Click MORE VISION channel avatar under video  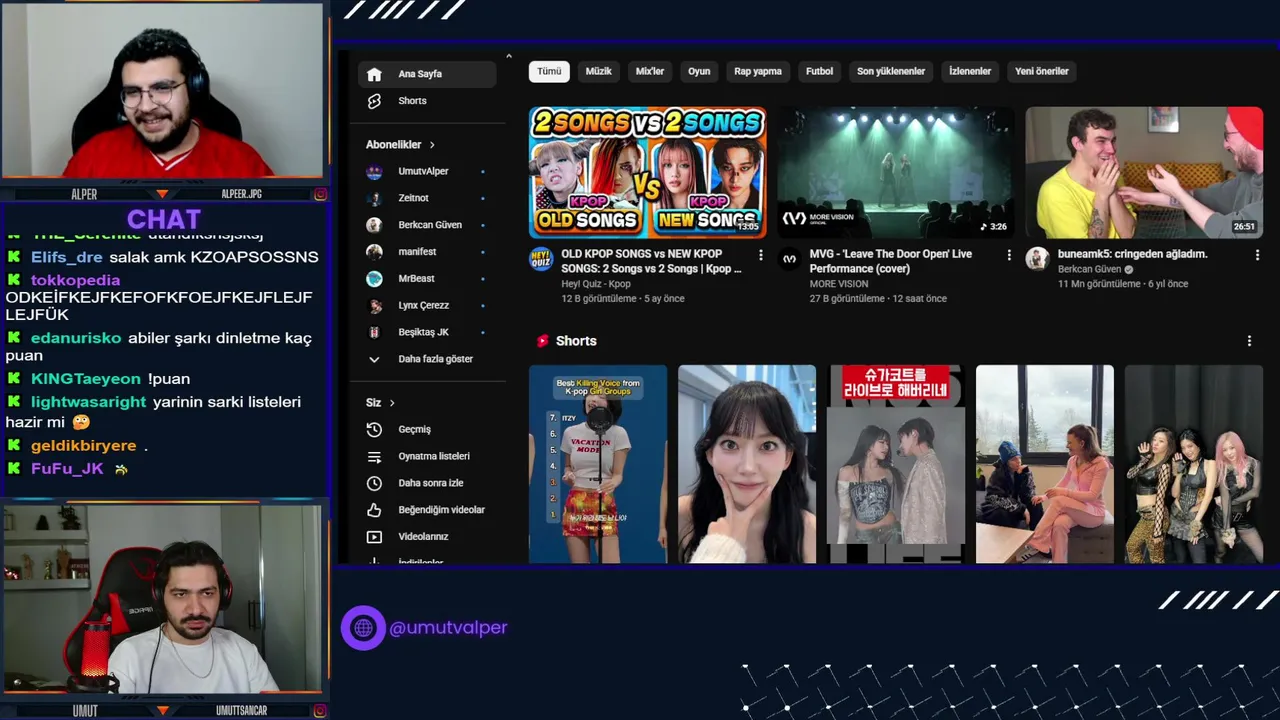pyautogui.click(x=789, y=259)
